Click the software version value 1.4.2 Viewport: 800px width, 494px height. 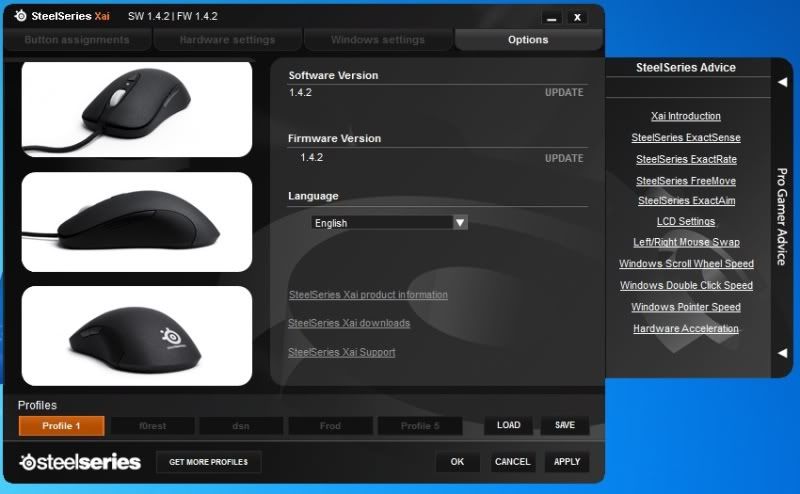[300, 92]
